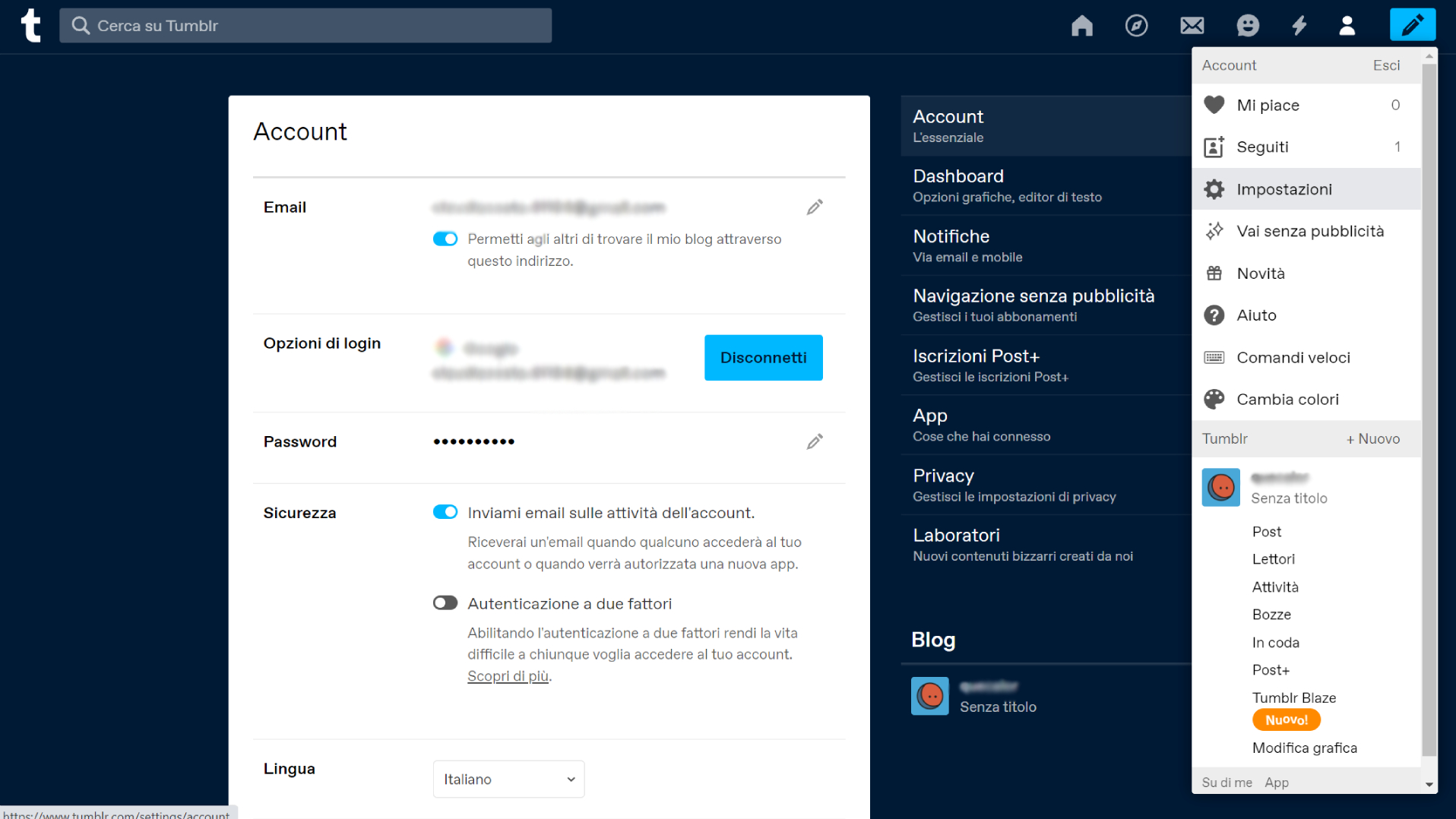Edit the email with pencil icon
This screenshot has height=819, width=1456.
click(x=815, y=207)
